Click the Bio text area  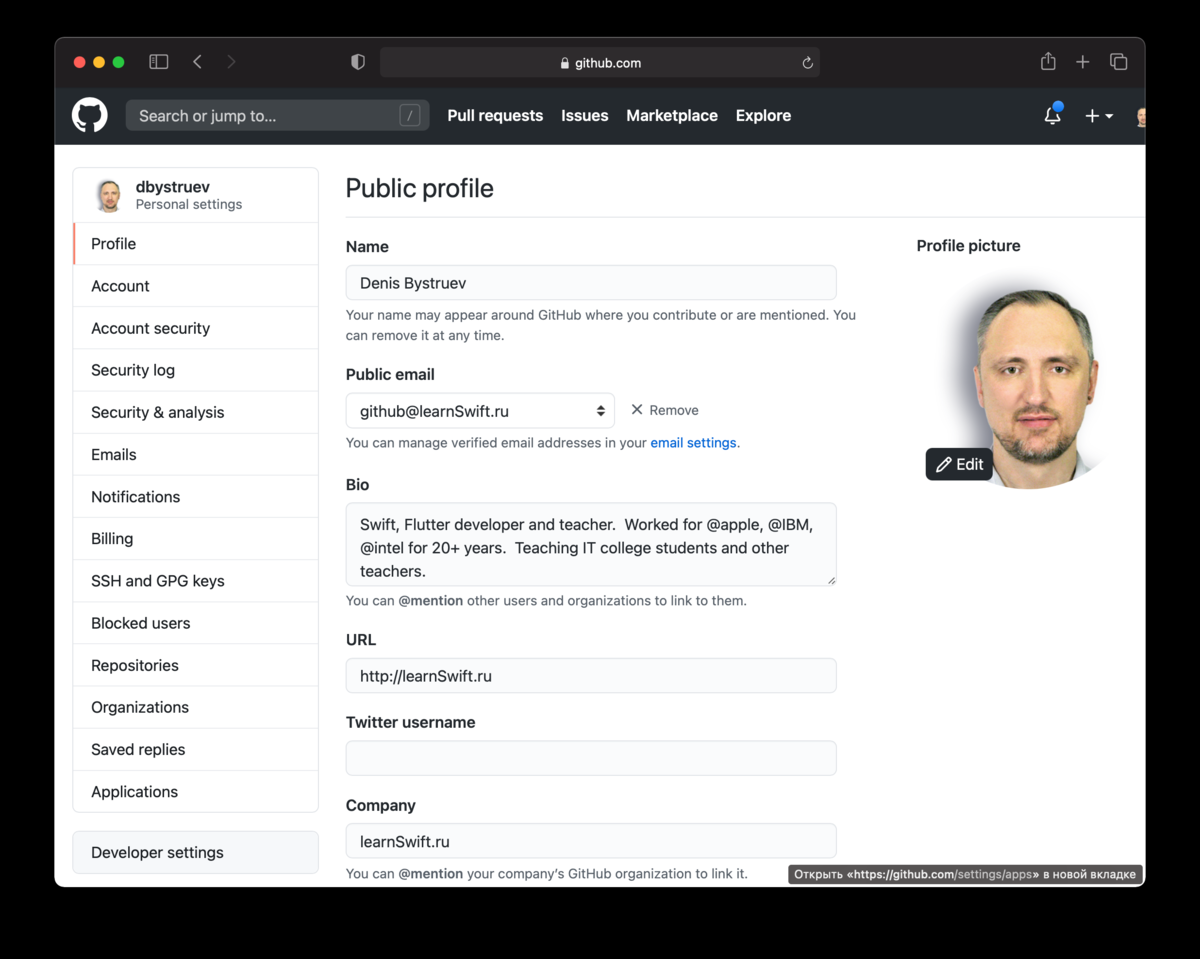[591, 544]
